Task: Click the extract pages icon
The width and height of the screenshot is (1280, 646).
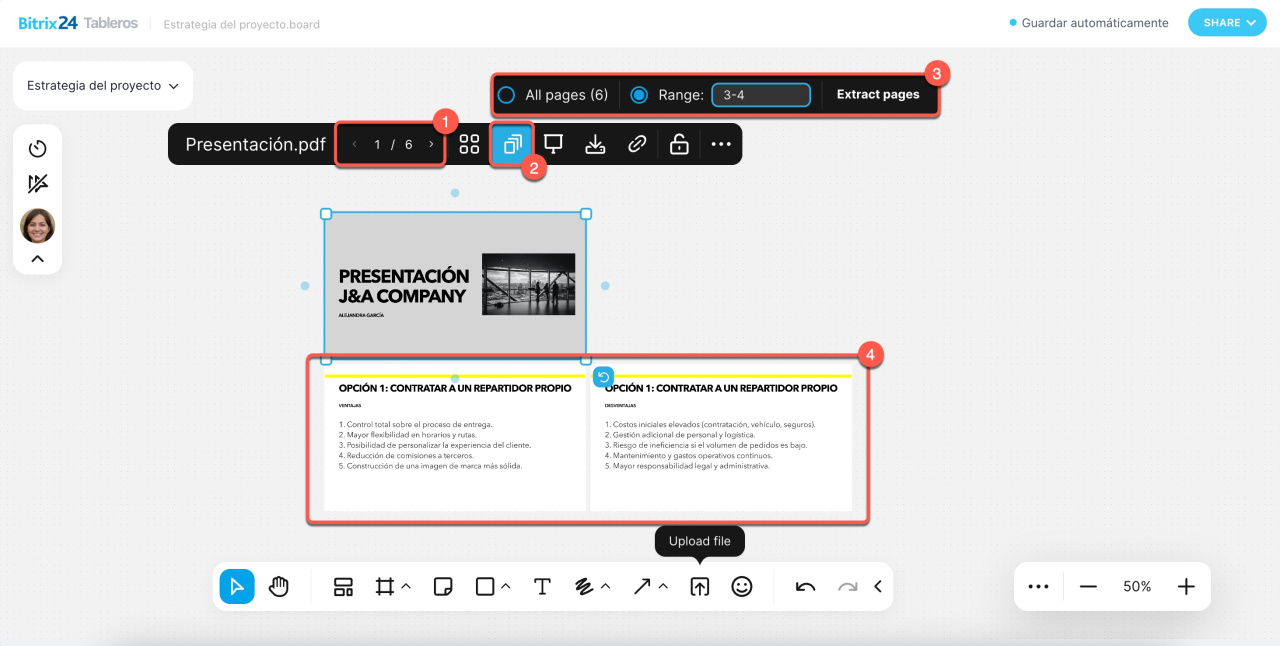Action: point(512,144)
